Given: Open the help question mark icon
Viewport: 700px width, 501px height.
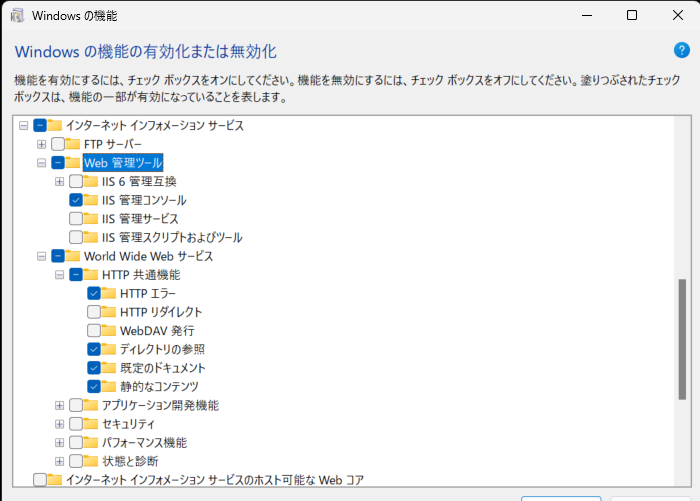Looking at the screenshot, I should 681,50.
